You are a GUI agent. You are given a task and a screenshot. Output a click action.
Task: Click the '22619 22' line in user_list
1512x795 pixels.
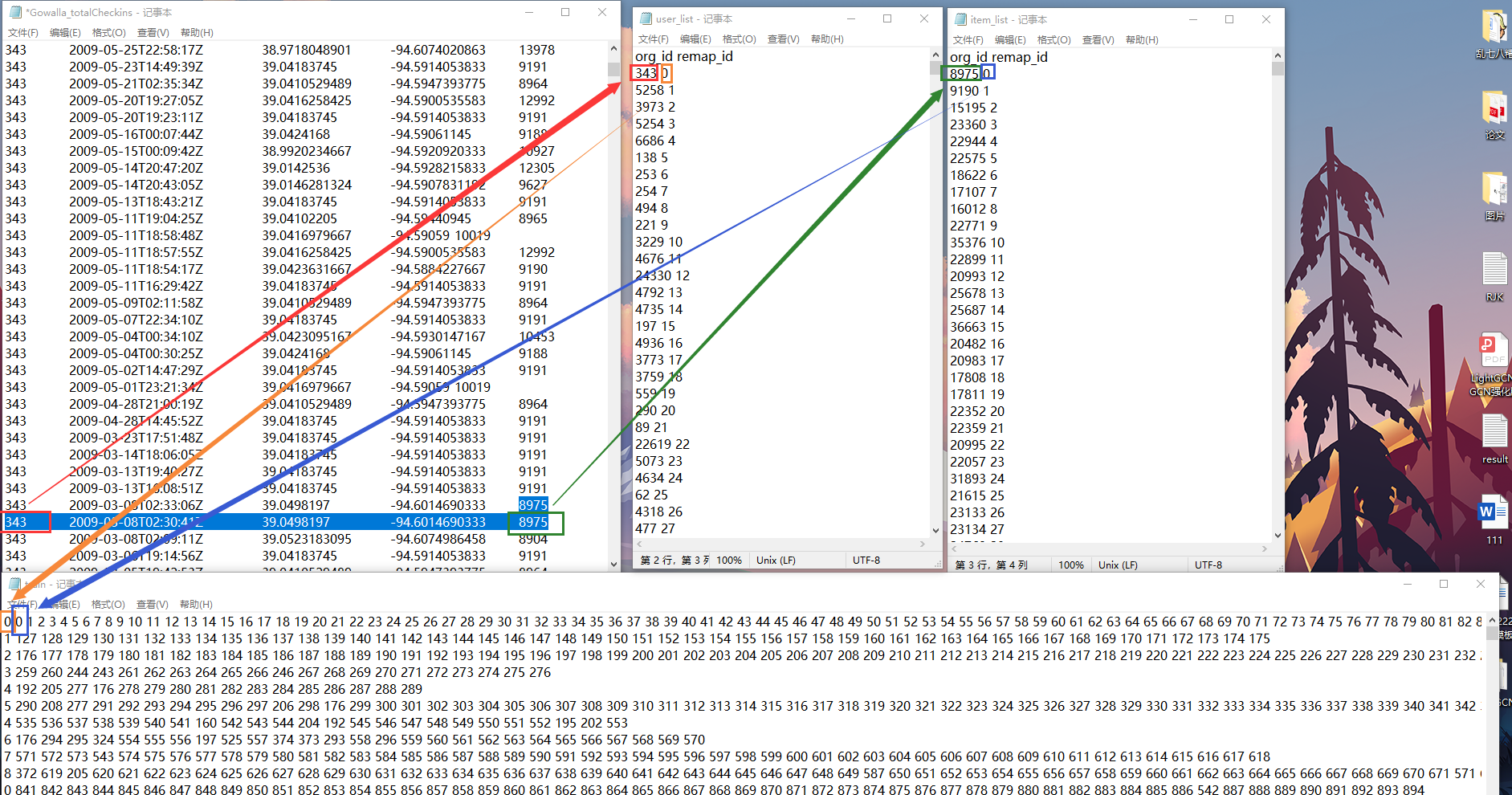pos(662,444)
